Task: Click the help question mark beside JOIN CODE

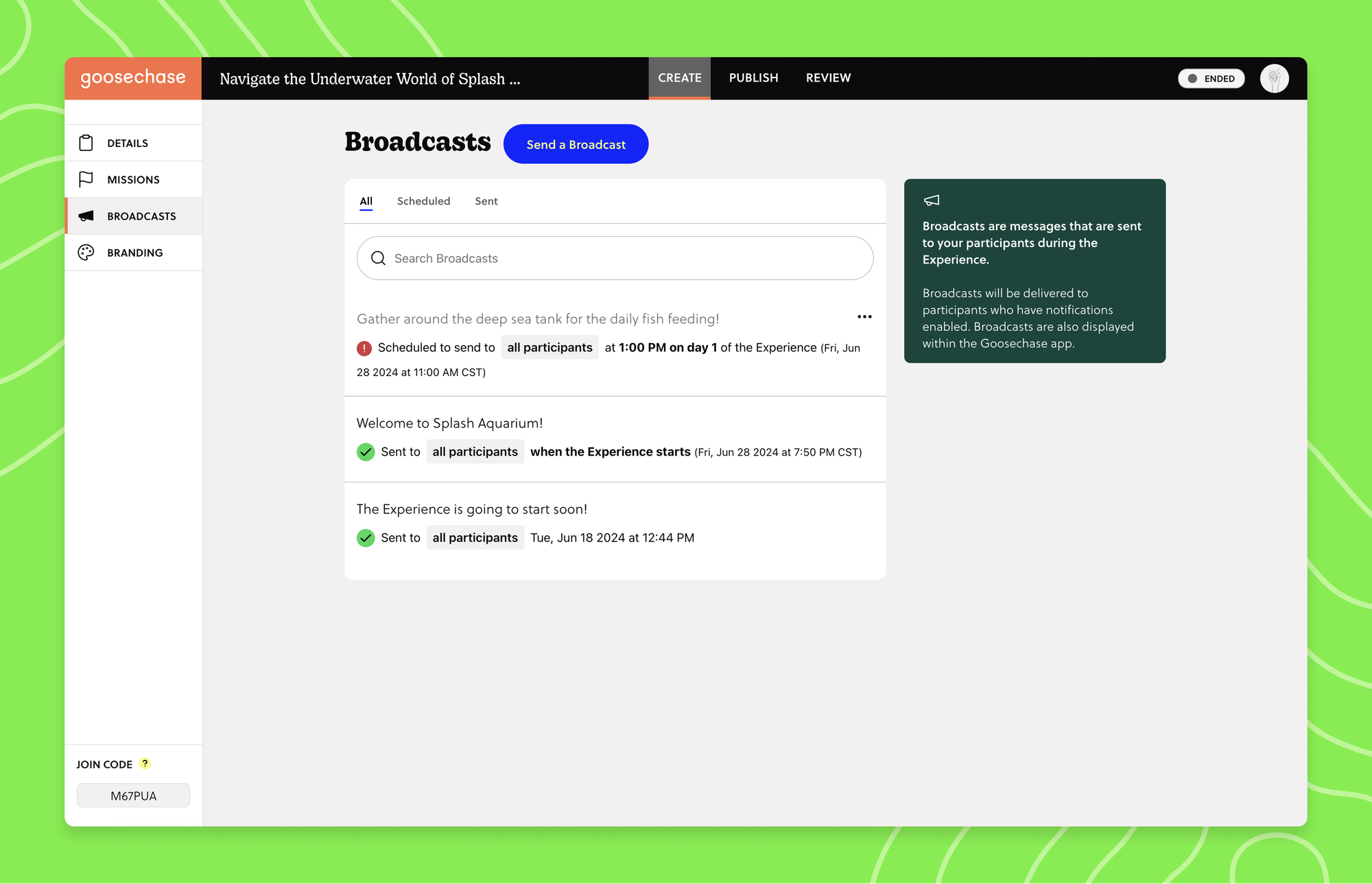Action: (x=144, y=763)
